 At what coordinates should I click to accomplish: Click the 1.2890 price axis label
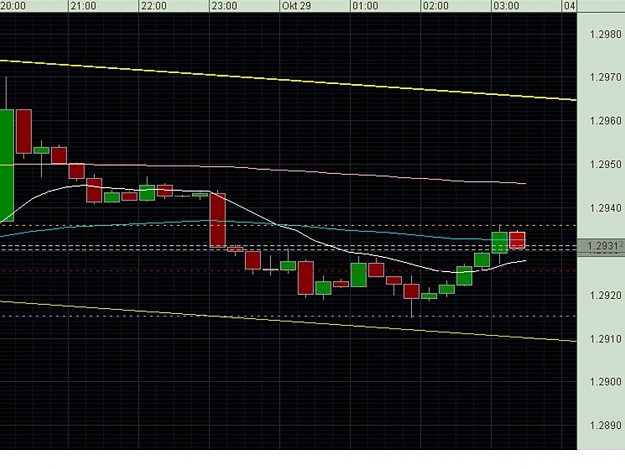click(605, 425)
